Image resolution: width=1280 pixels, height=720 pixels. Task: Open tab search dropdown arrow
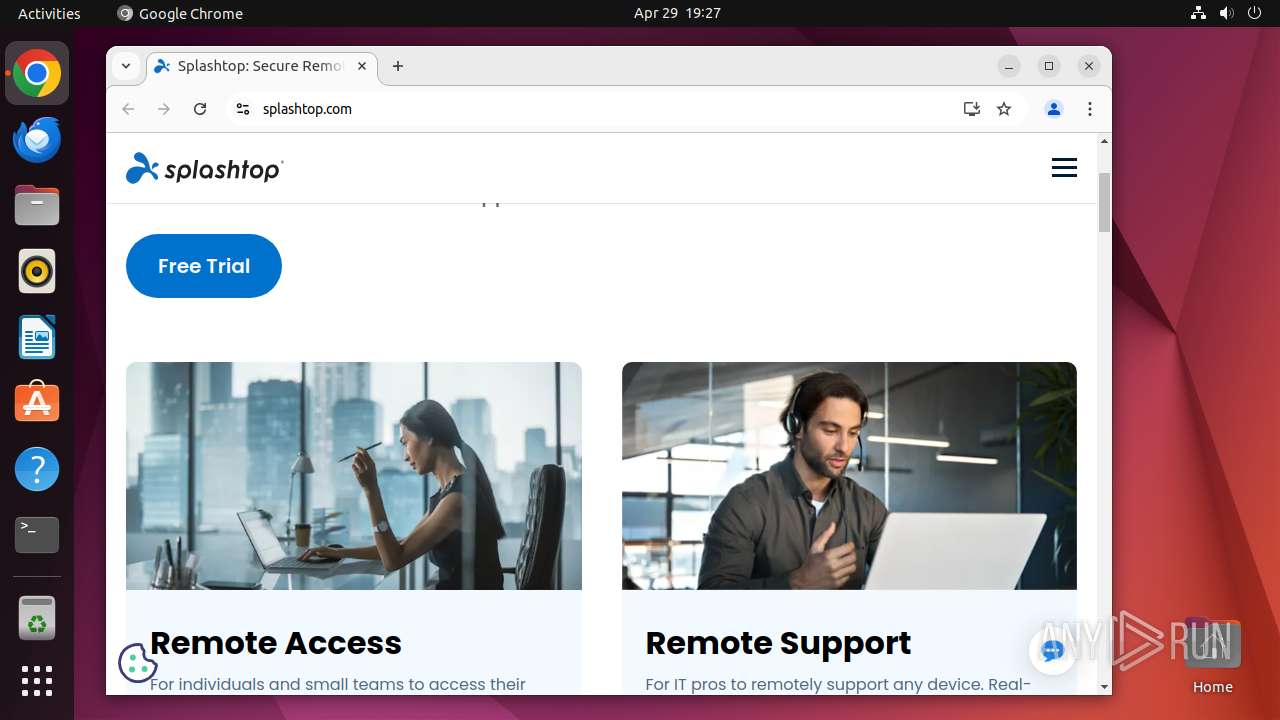(x=126, y=66)
